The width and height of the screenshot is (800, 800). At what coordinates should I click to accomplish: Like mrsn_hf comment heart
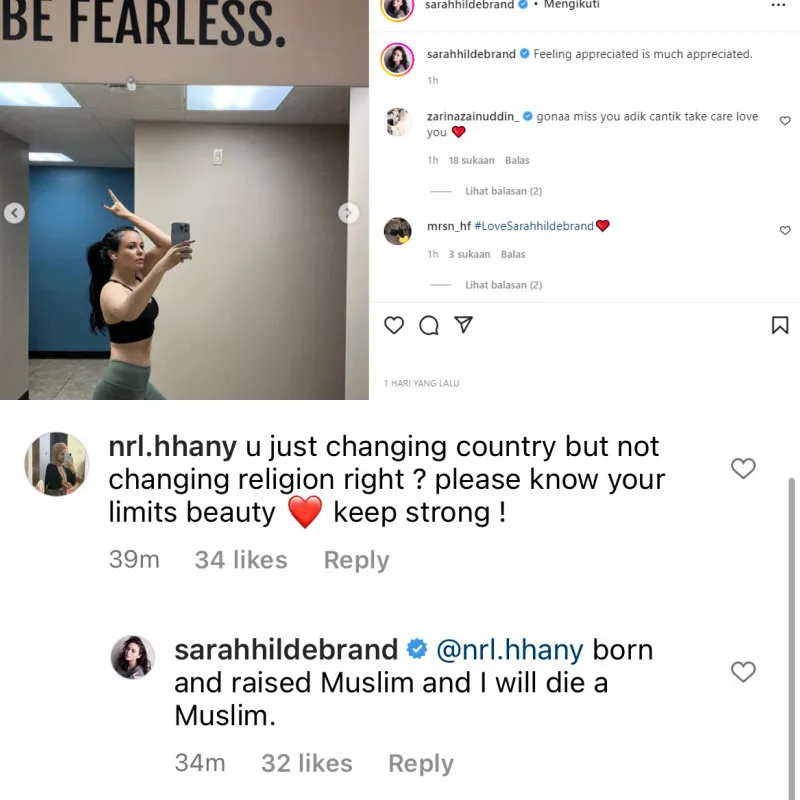click(x=785, y=230)
